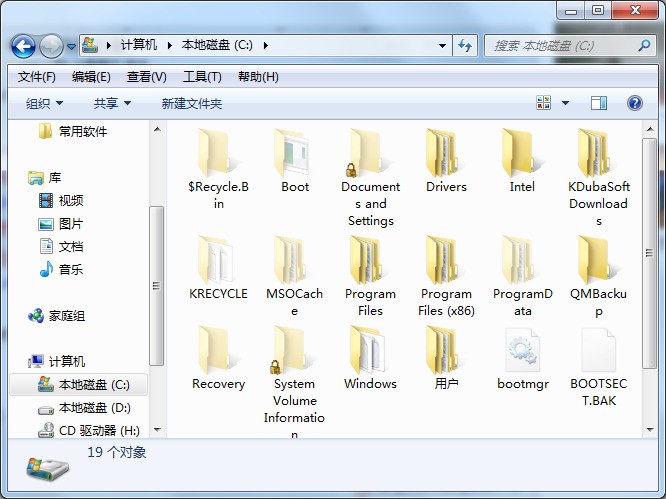Select the bootmgr system file icon

click(522, 352)
